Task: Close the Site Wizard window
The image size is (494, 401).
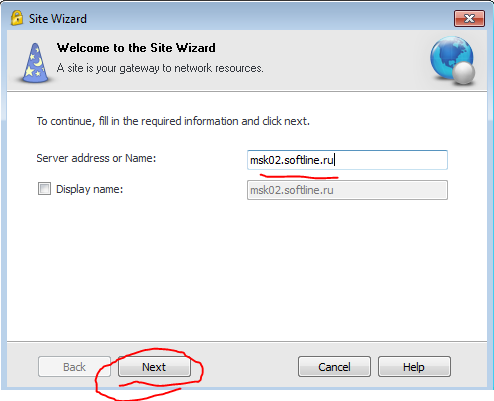Action: [x=469, y=18]
